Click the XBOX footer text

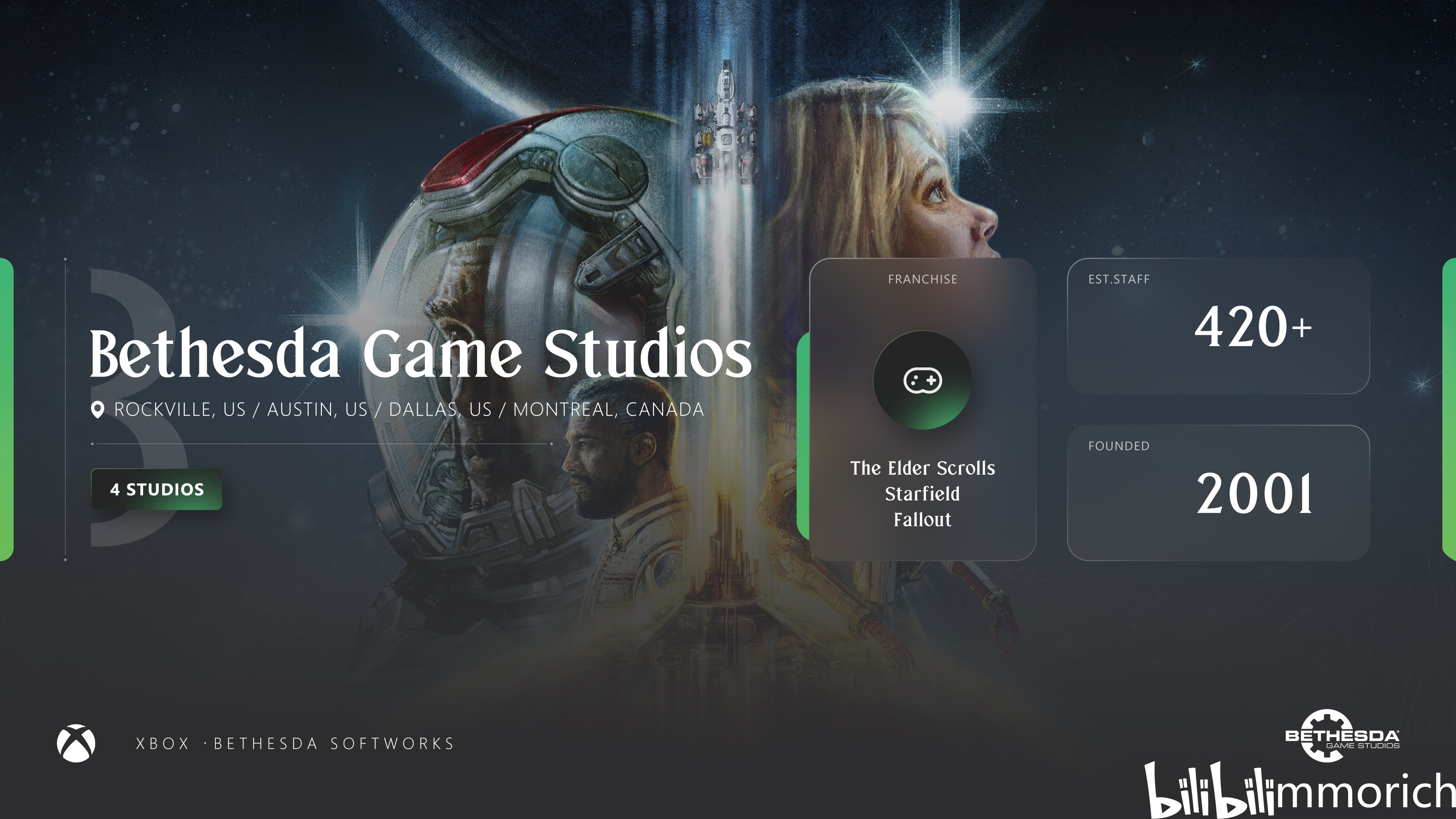tap(163, 743)
